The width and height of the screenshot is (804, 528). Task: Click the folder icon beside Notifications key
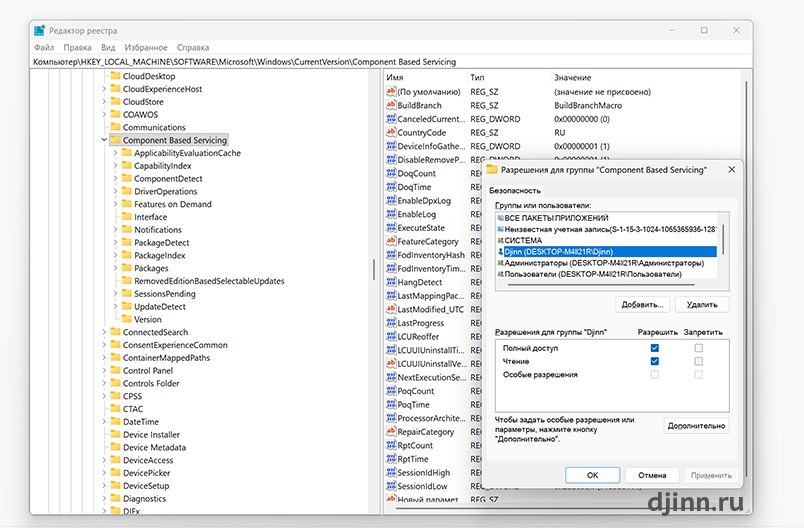click(127, 230)
